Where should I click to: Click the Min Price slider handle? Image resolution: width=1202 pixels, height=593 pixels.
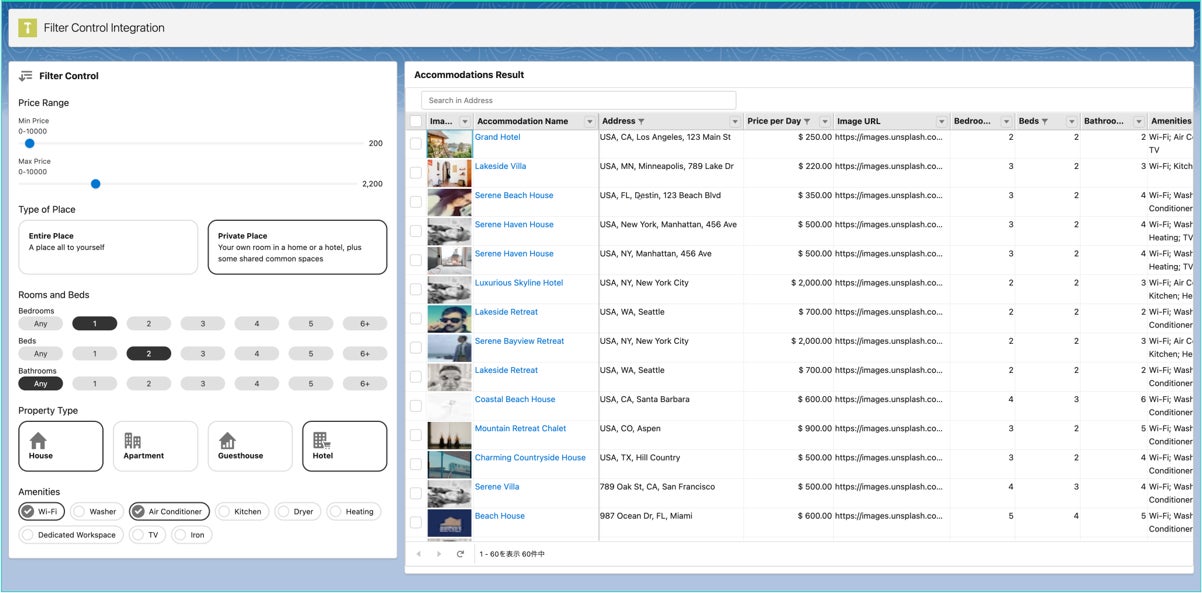tap(30, 144)
